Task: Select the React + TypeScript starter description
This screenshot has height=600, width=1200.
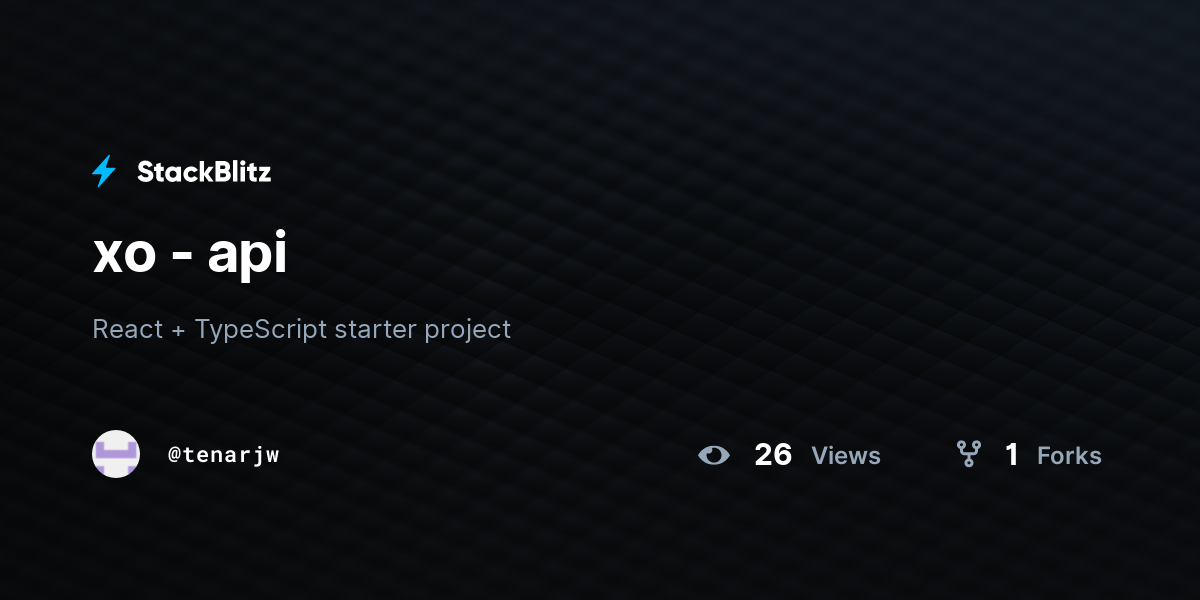Action: point(301,329)
